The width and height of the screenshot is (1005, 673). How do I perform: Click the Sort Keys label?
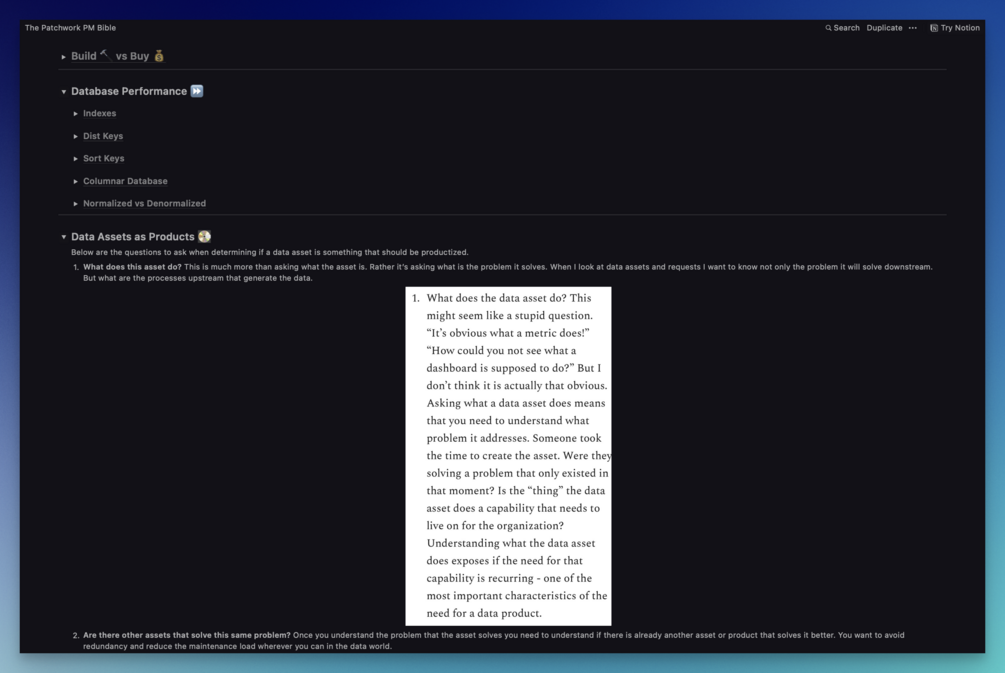point(103,158)
